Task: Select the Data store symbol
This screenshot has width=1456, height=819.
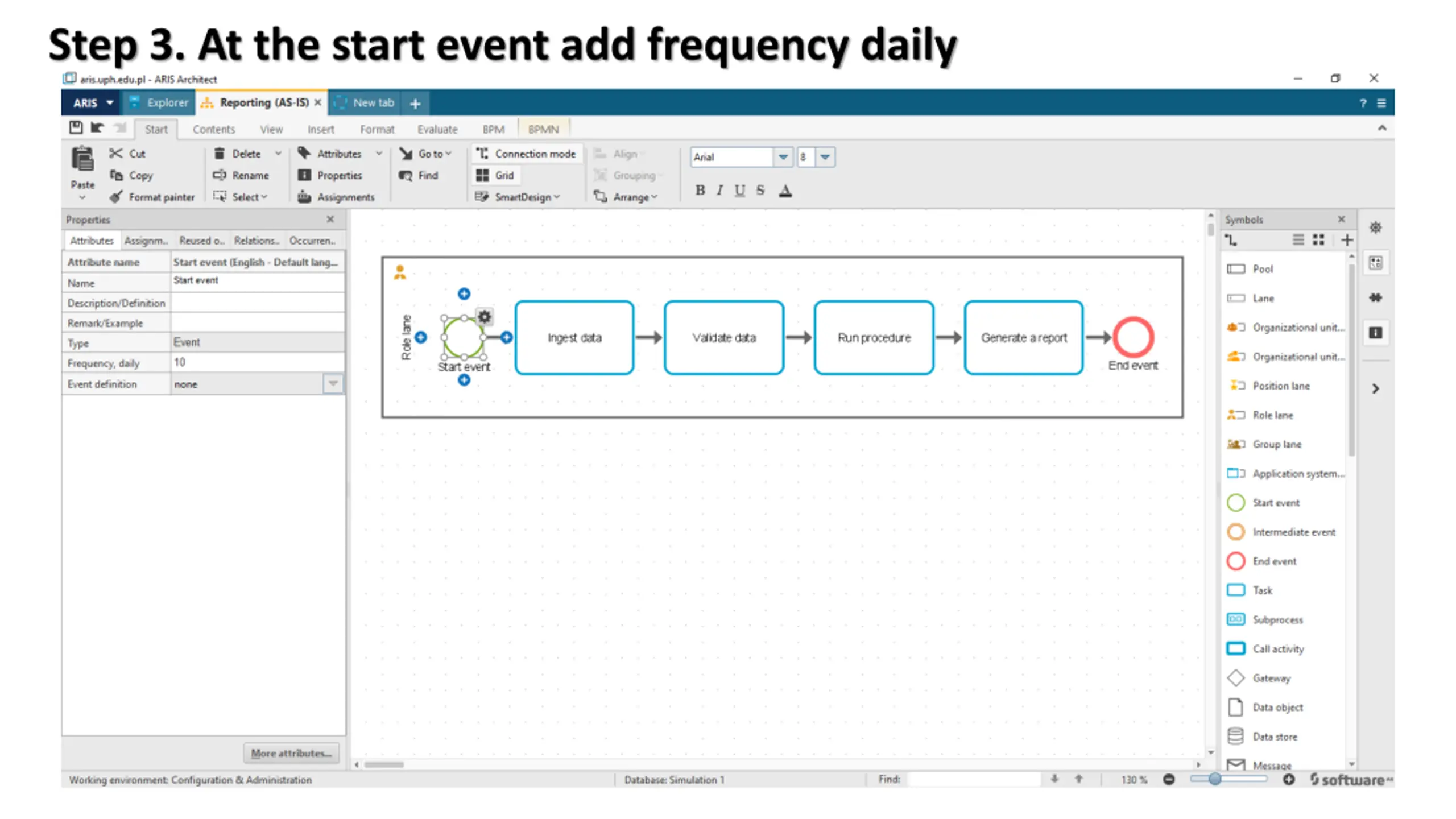Action: pyautogui.click(x=1236, y=736)
